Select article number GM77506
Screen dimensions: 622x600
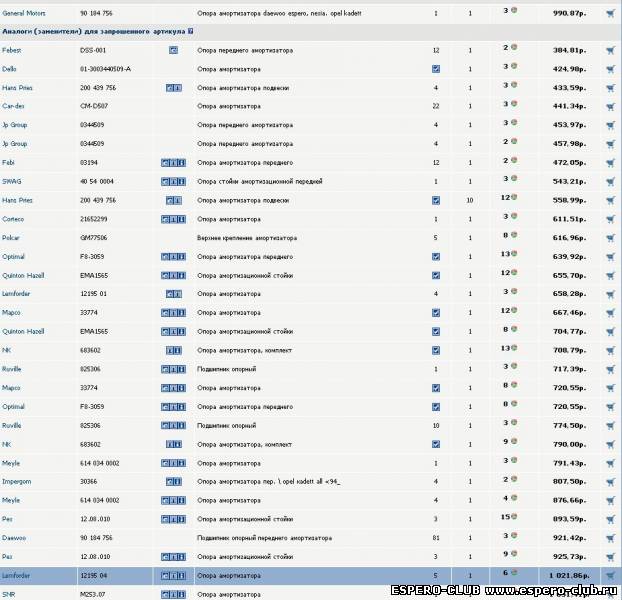pyautogui.click(x=93, y=238)
